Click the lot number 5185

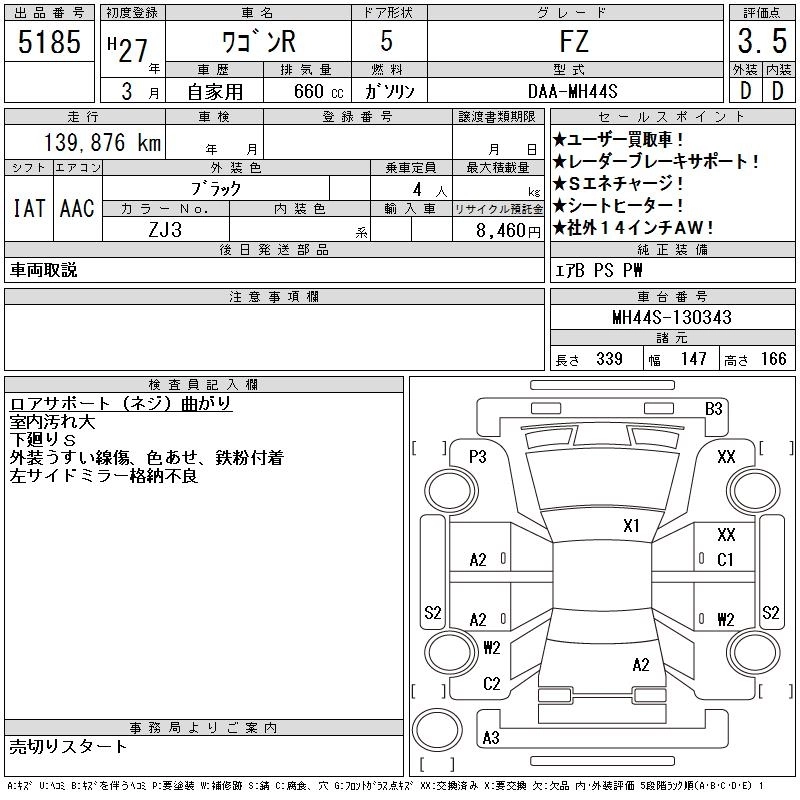(x=49, y=42)
